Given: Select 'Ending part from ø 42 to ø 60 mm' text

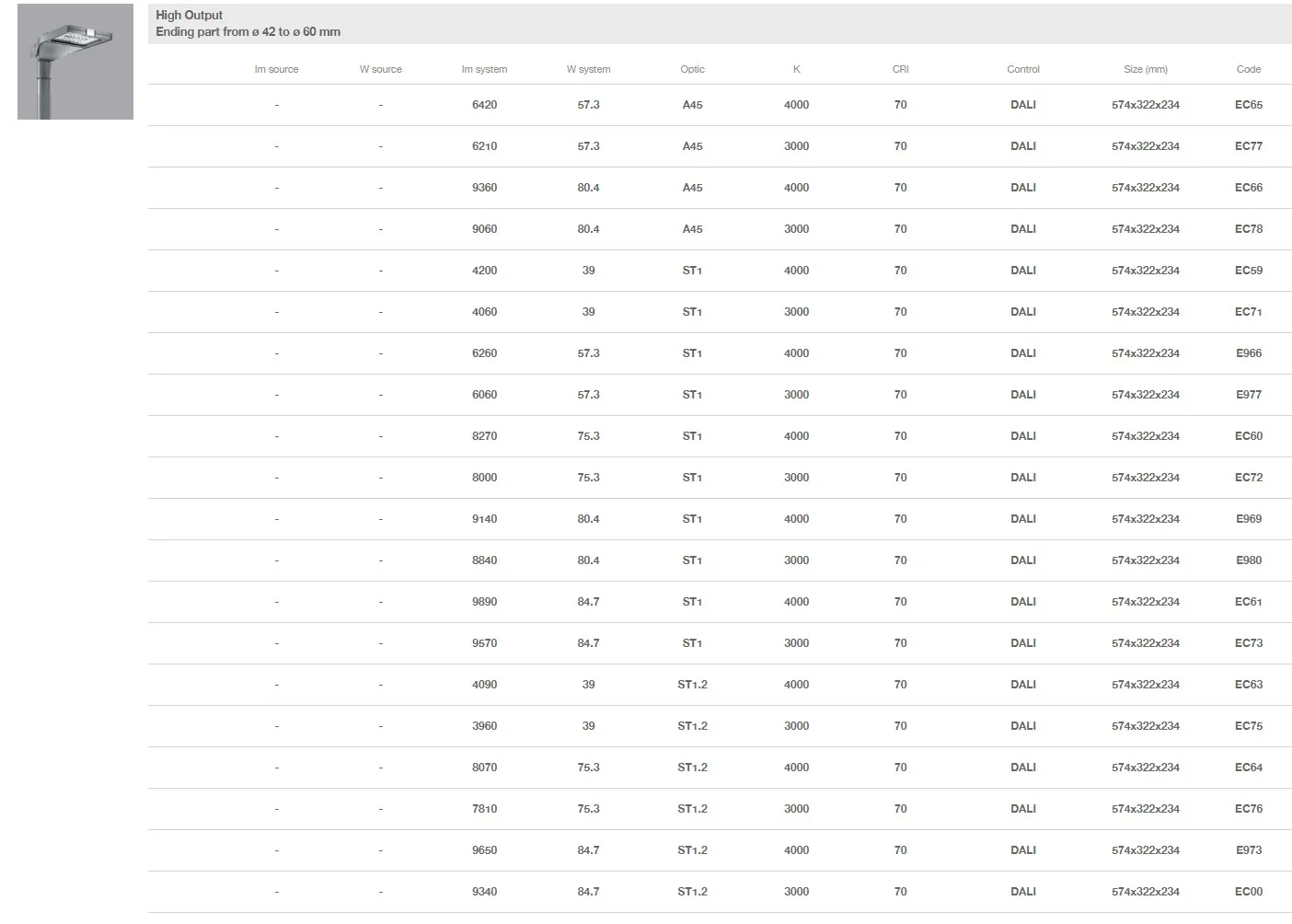Looking at the screenshot, I should tap(248, 31).
